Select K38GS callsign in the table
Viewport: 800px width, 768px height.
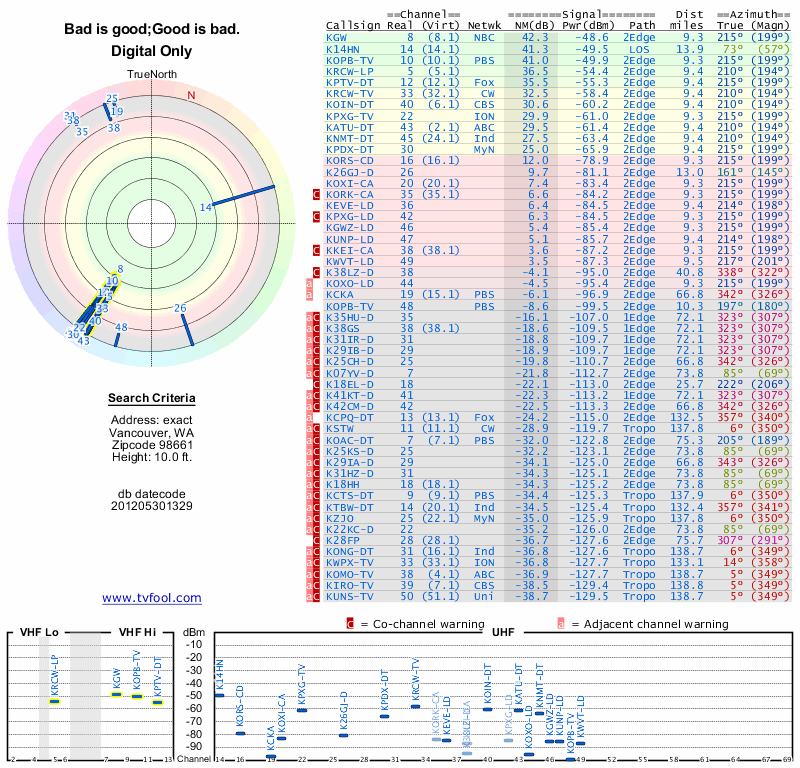(343, 329)
